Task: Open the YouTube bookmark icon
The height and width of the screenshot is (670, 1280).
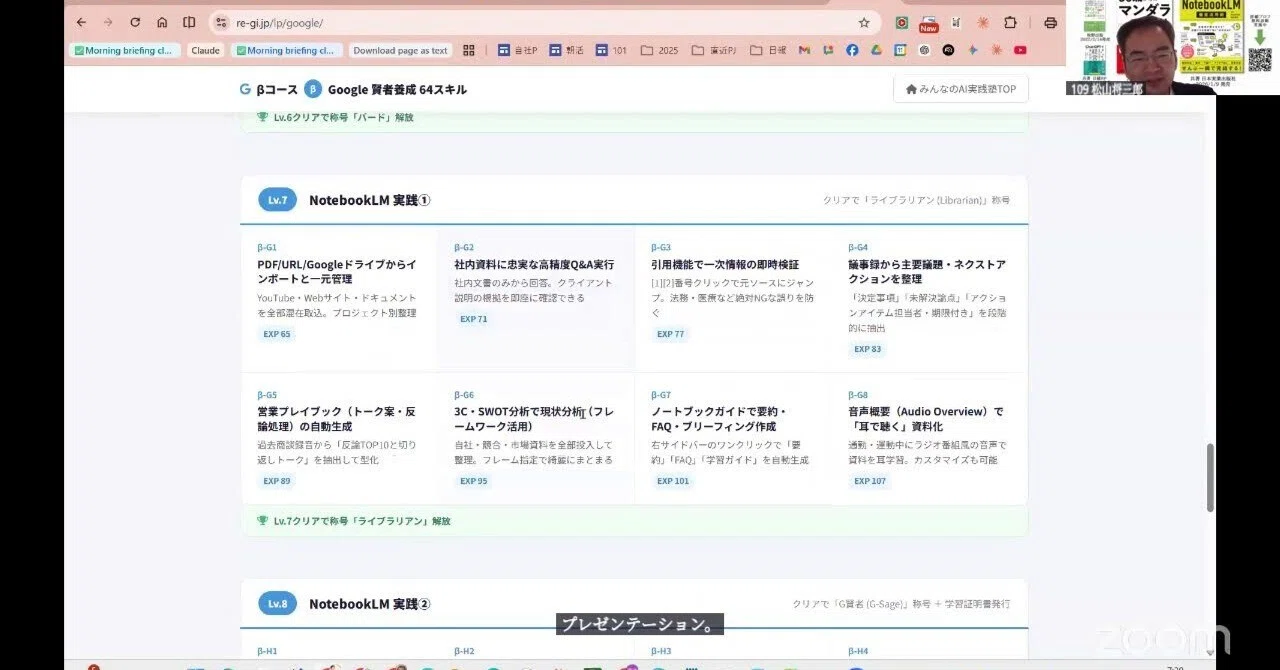Action: 1020,50
